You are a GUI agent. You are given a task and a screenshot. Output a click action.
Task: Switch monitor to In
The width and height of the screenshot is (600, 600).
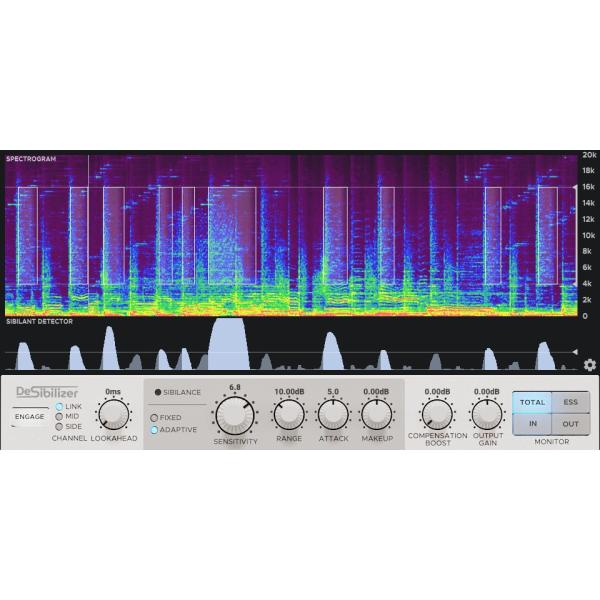(x=532, y=424)
